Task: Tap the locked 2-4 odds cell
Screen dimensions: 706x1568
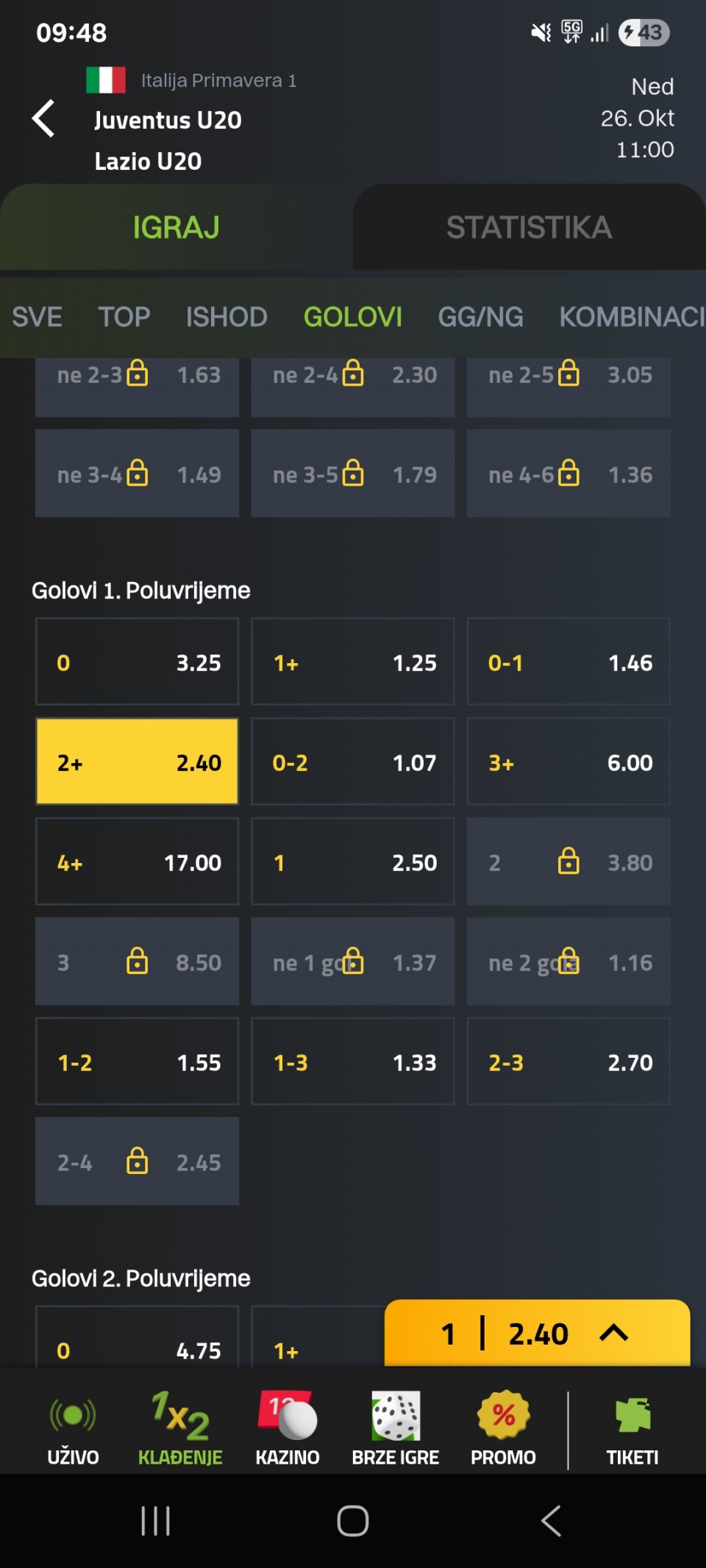Action: coord(138,1161)
